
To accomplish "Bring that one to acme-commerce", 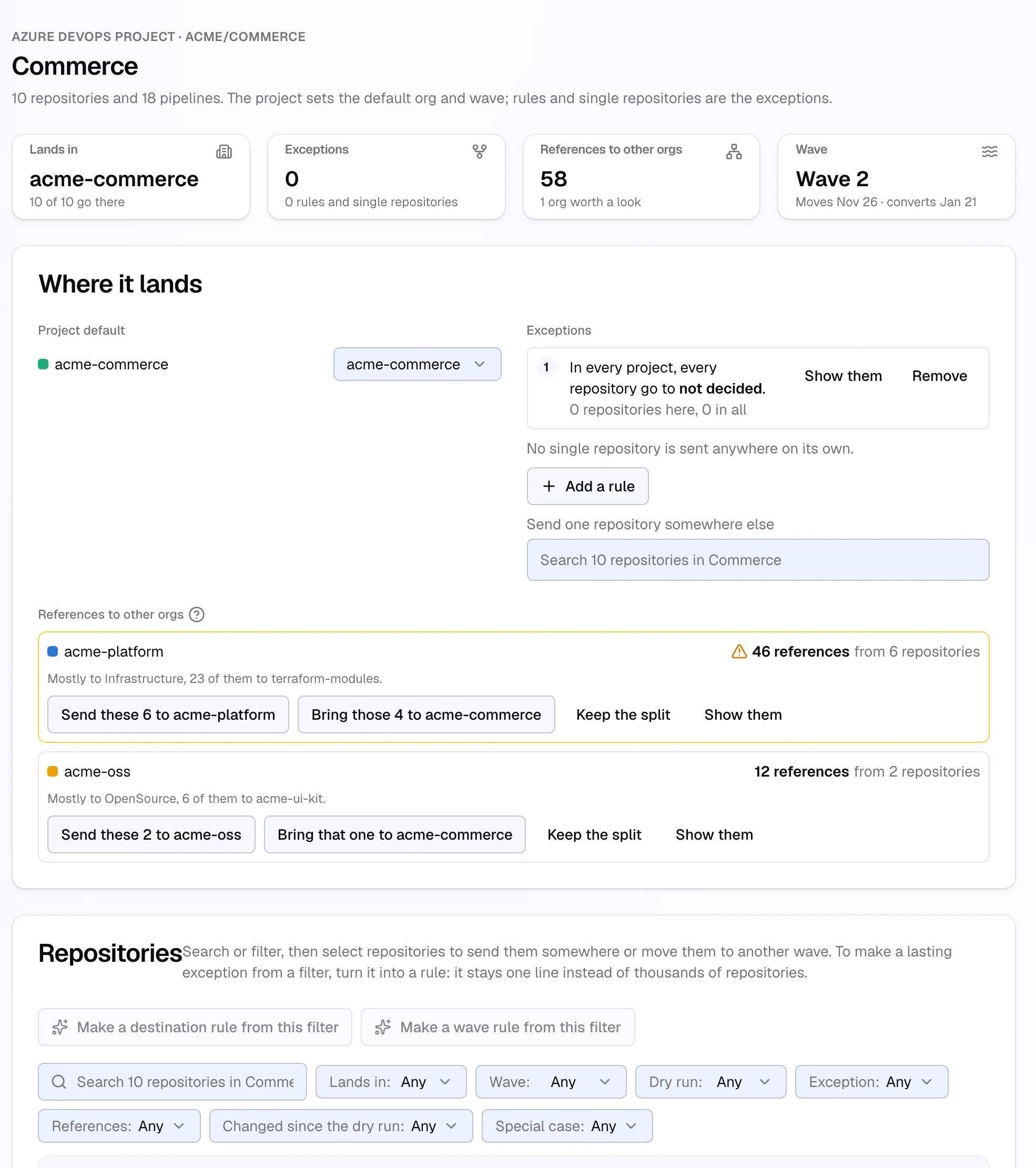I will (x=394, y=834).
